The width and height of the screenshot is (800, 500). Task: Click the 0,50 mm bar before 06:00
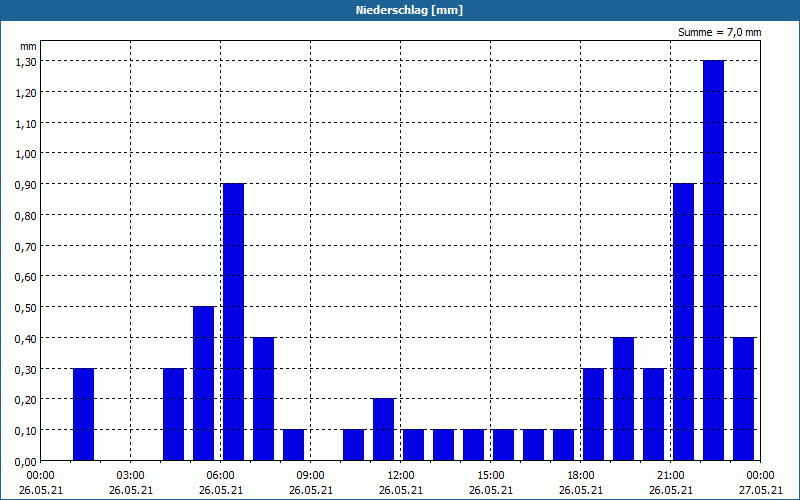pyautogui.click(x=204, y=383)
